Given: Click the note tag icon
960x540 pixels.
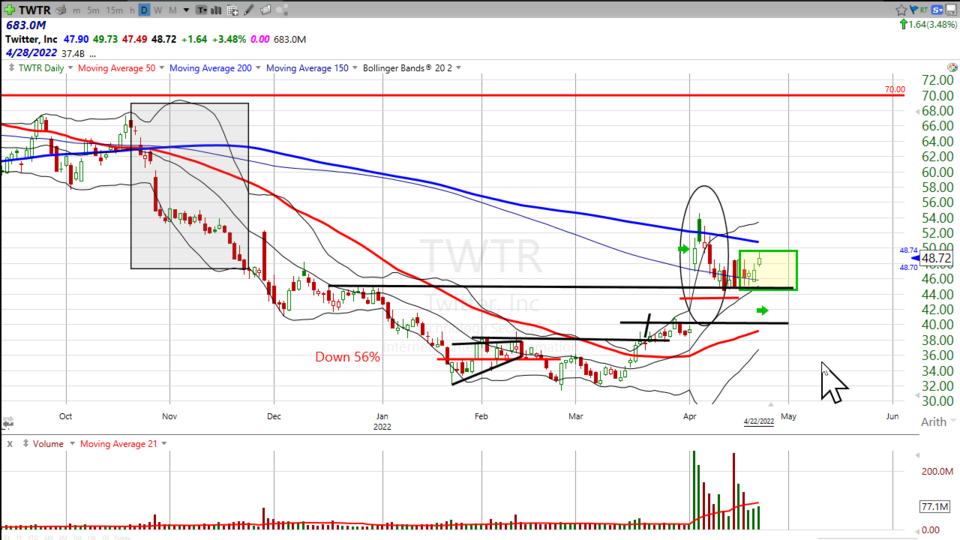Looking at the screenshot, I should point(266,10).
